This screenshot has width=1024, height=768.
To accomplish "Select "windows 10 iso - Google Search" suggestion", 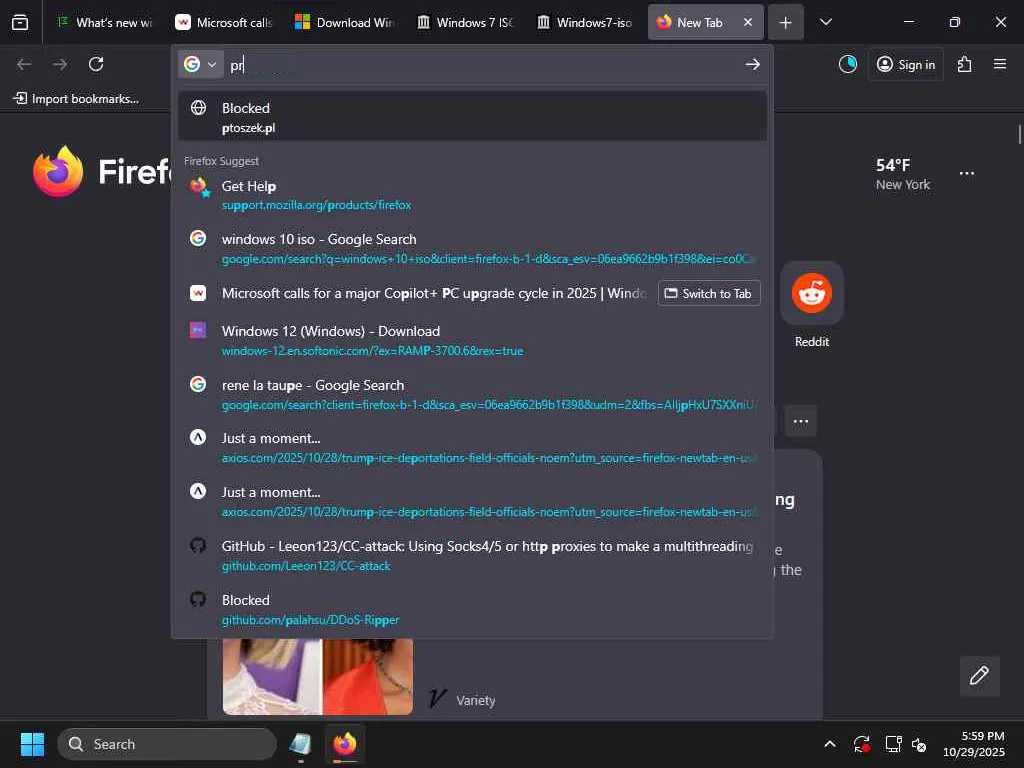I will [x=472, y=248].
